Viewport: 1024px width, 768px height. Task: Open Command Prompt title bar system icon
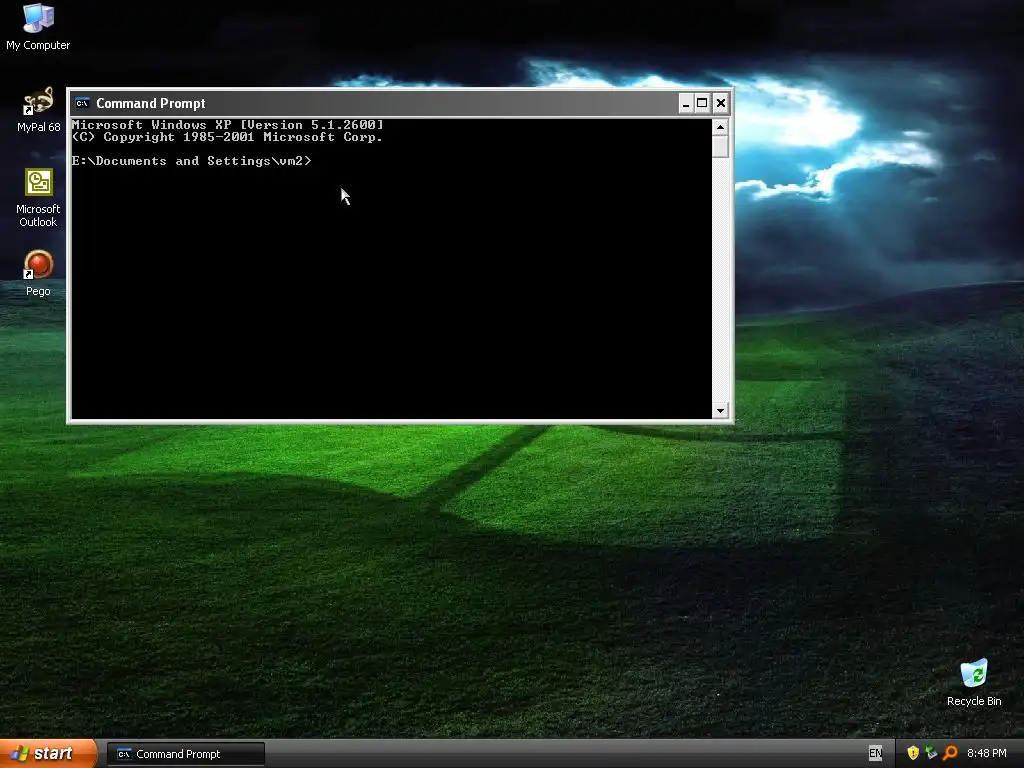coord(82,103)
